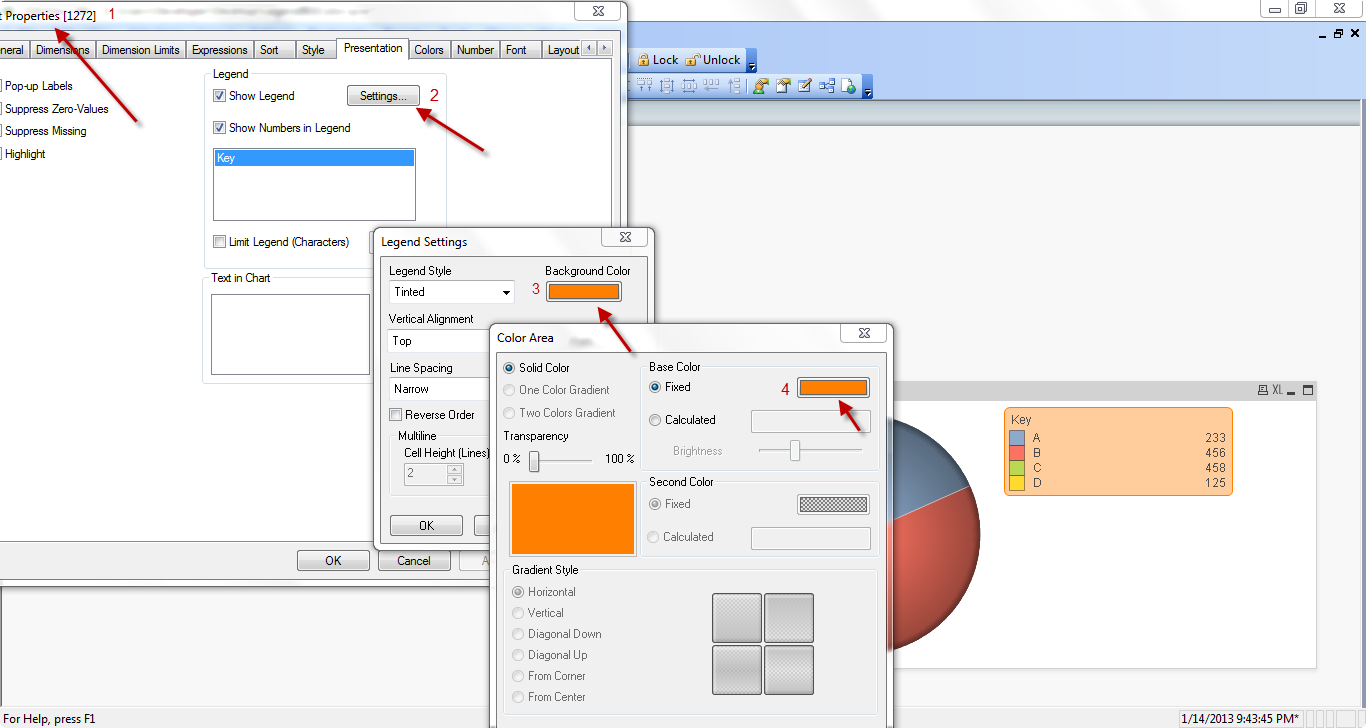Click the print icon on the chart caption
This screenshot has width=1366, height=728.
point(1263,390)
